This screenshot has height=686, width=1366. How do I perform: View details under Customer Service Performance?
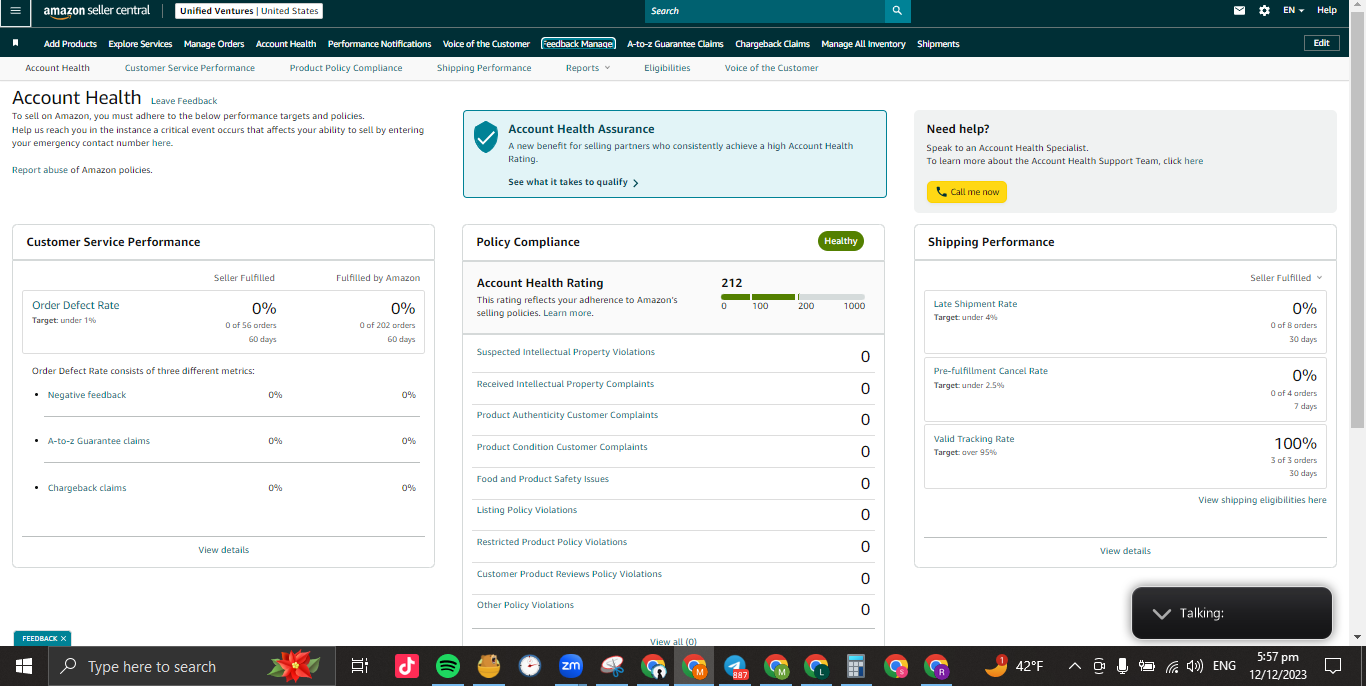point(224,550)
